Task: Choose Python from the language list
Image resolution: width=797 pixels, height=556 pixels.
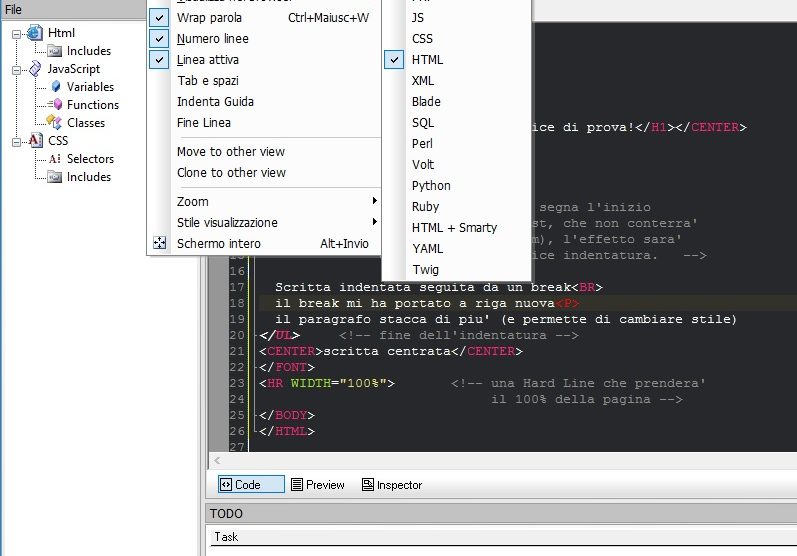Action: (x=431, y=186)
